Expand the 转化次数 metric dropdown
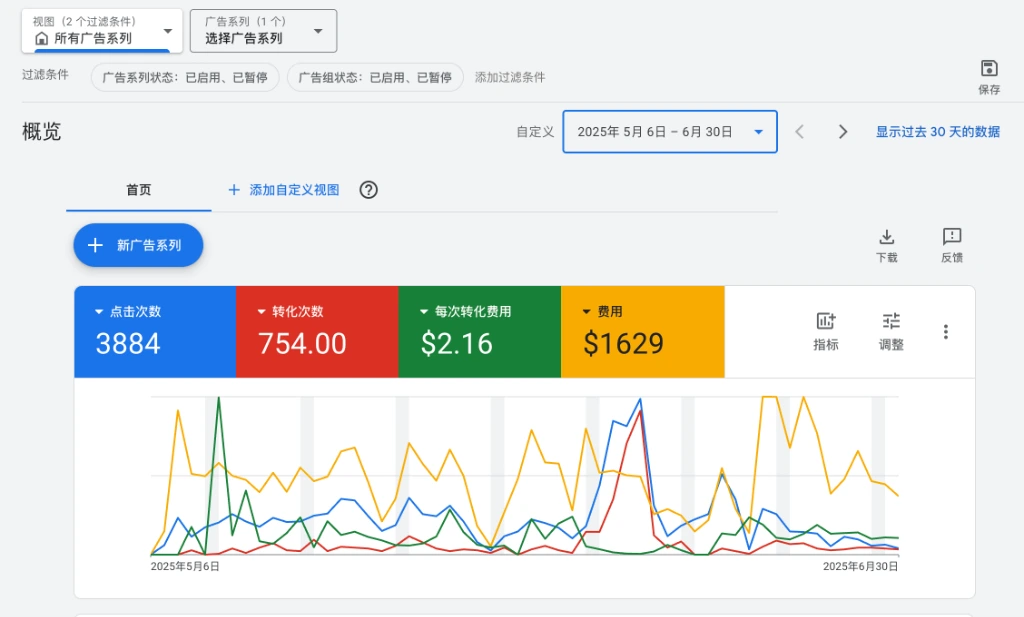 [261, 311]
